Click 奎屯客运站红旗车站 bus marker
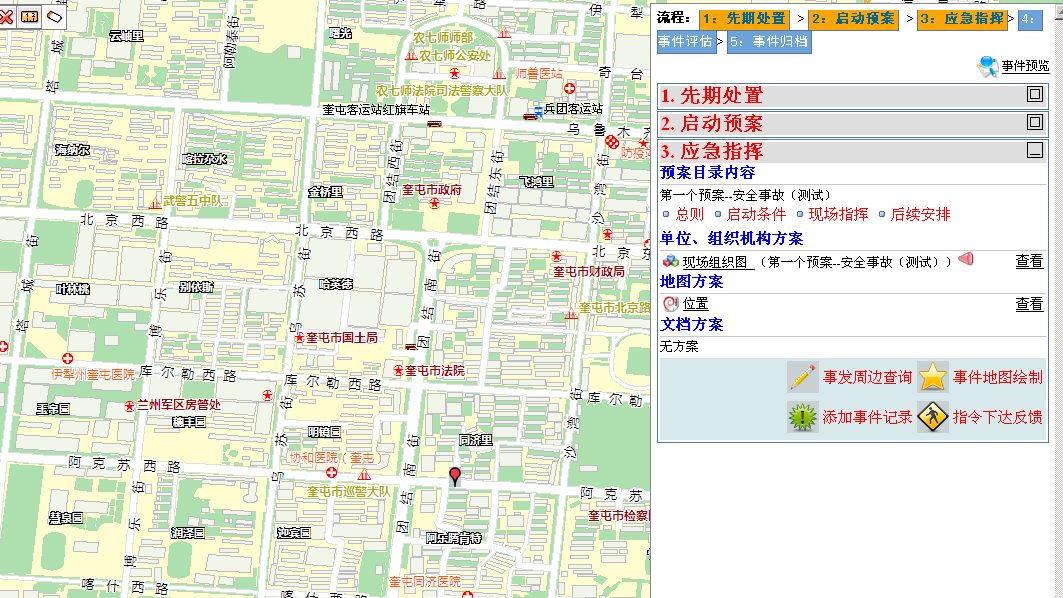1063x598 pixels. 435,124
